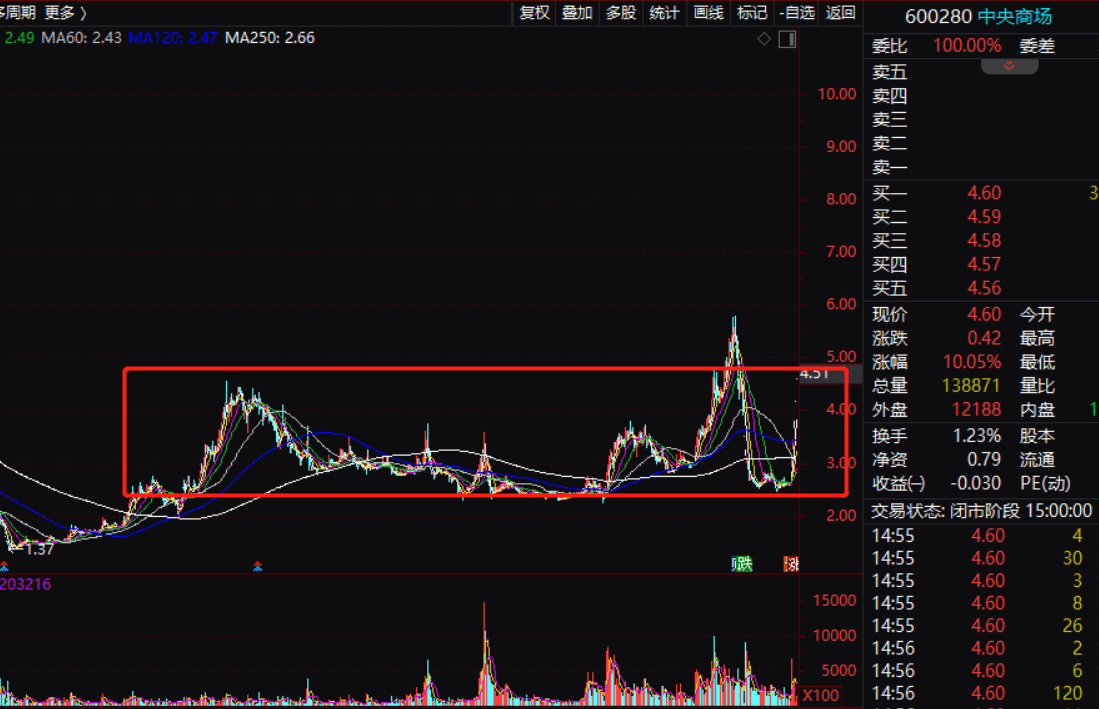Open the 多股 multi-stock view

(621, 13)
